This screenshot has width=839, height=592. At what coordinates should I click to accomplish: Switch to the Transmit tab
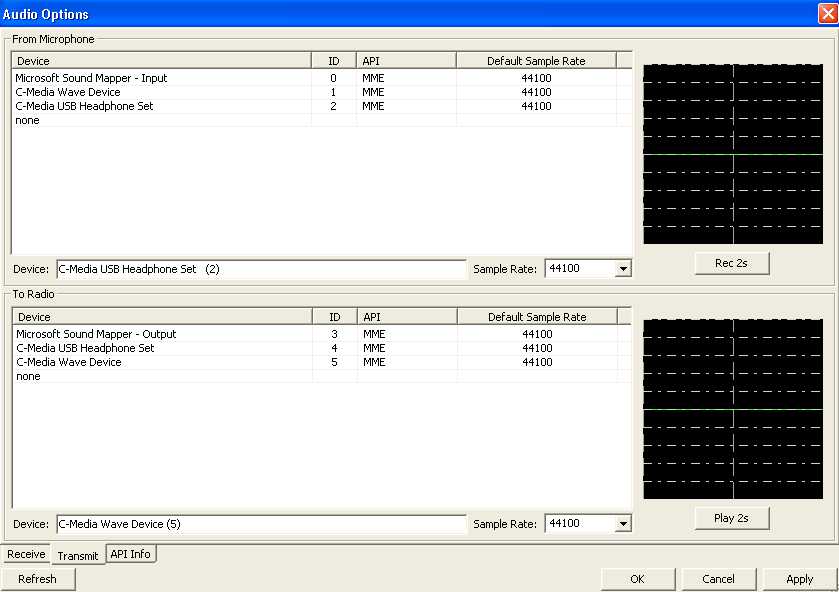point(78,556)
